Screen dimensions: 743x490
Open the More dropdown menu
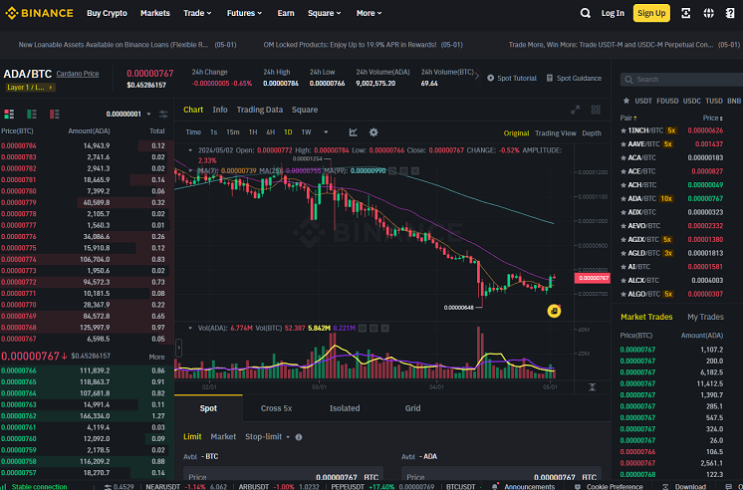[369, 13]
